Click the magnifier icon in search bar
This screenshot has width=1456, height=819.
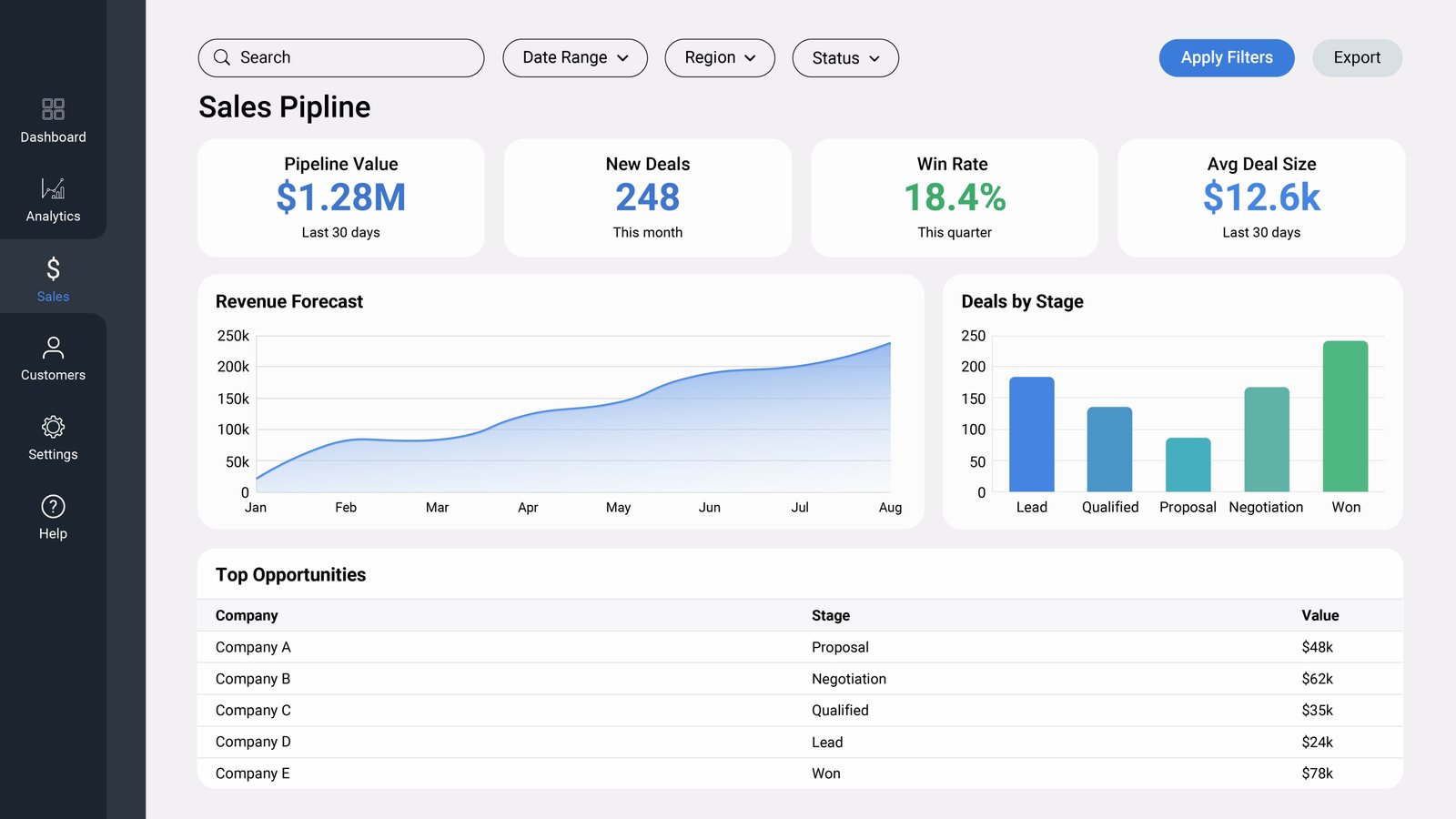221,57
